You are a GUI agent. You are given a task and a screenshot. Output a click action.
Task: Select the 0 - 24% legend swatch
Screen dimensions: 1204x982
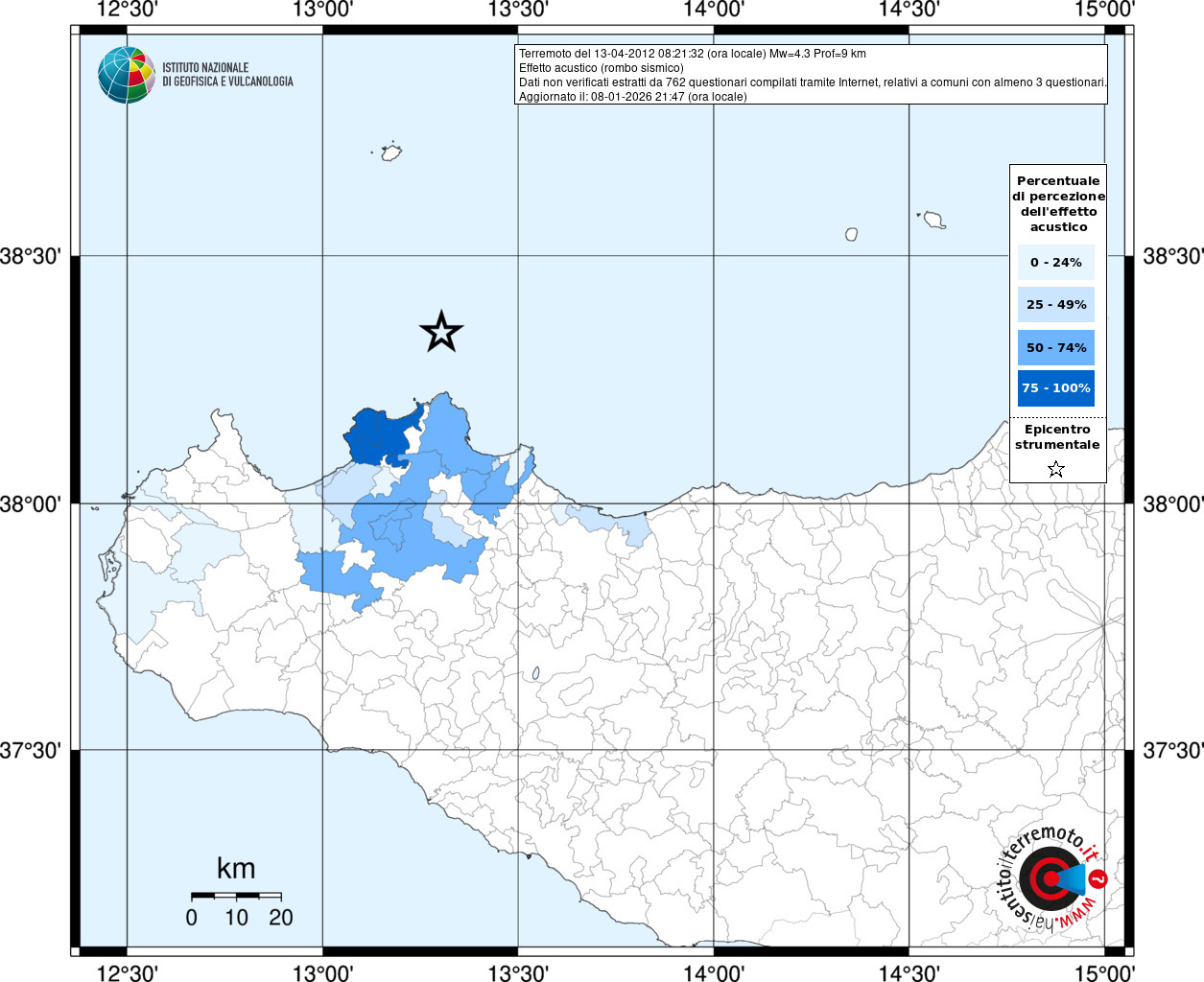(x=1055, y=262)
